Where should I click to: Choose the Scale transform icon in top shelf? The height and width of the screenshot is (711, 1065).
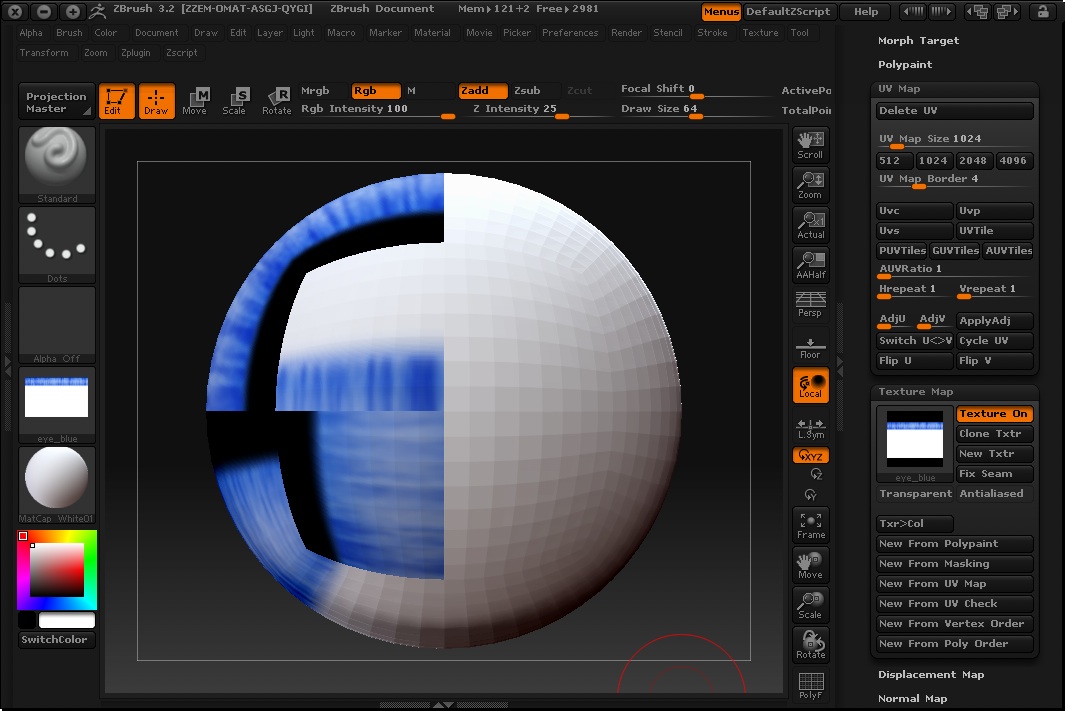click(234, 101)
